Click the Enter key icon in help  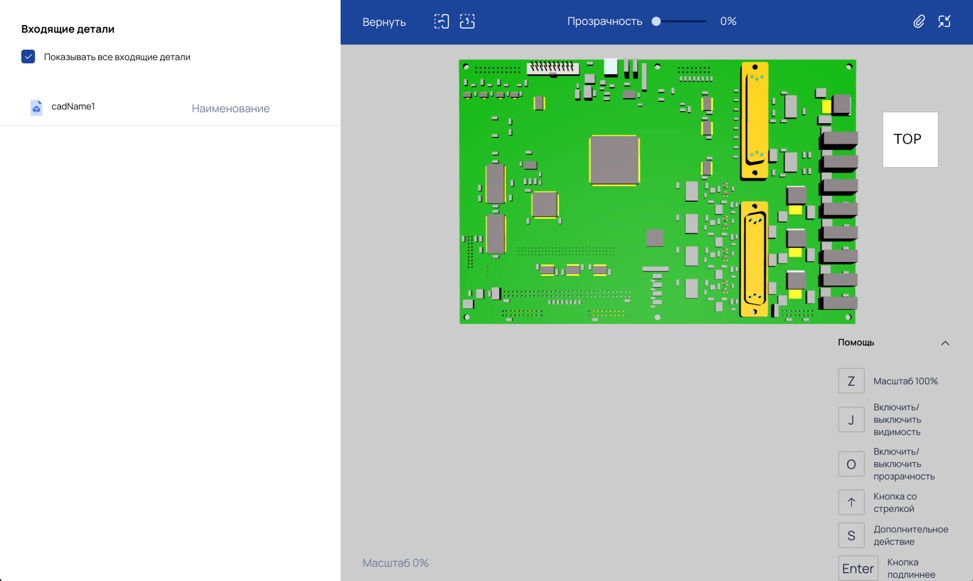coord(858,568)
